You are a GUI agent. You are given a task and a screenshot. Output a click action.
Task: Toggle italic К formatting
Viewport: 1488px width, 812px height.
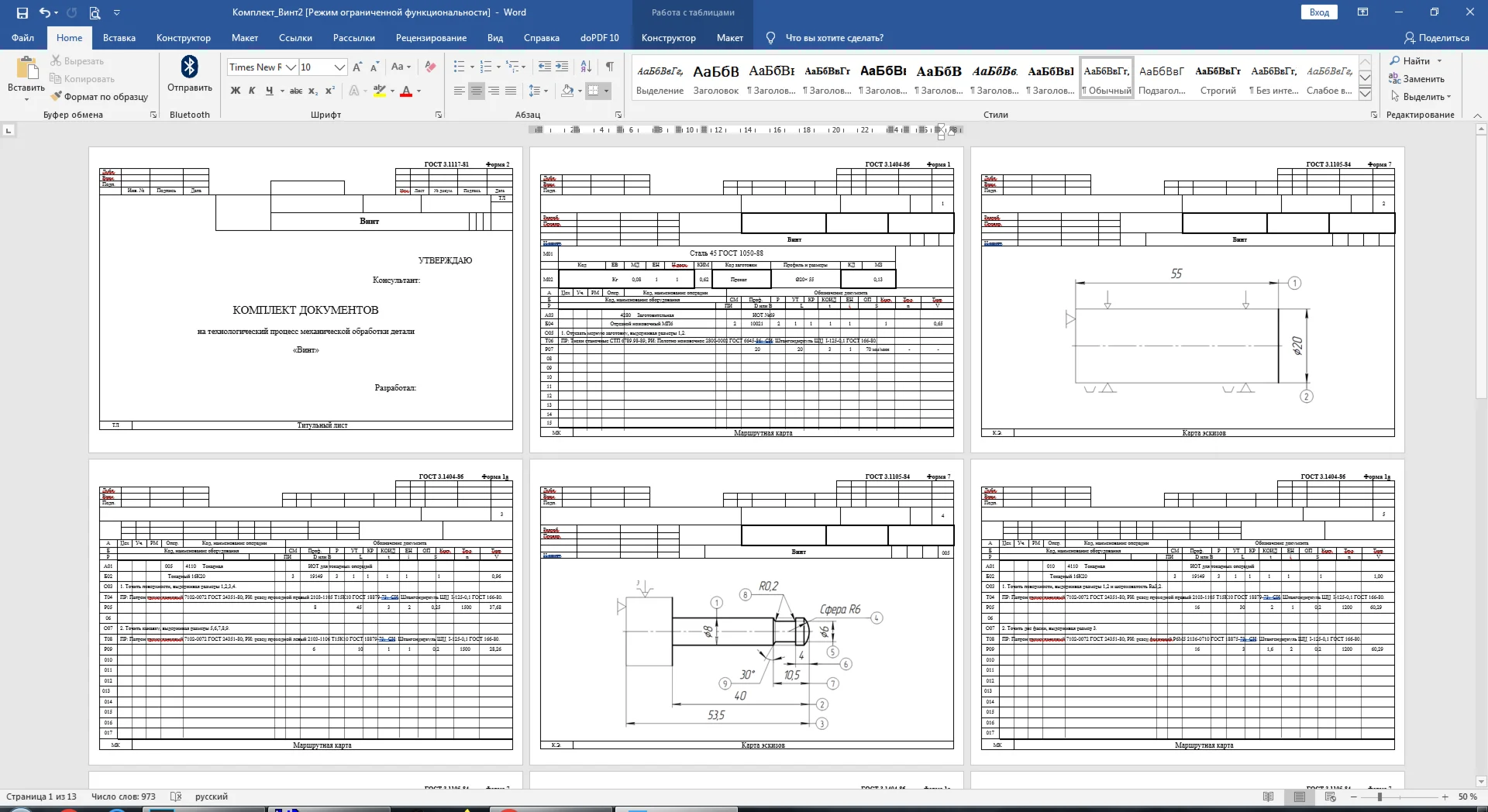(252, 91)
